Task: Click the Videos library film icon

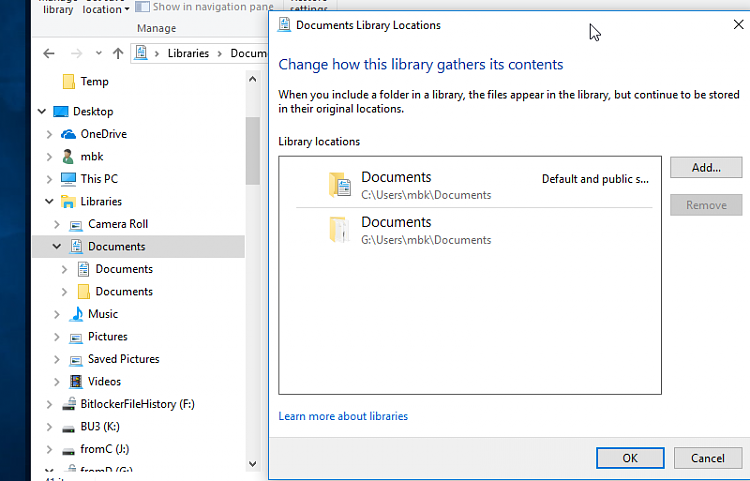Action: (x=76, y=381)
